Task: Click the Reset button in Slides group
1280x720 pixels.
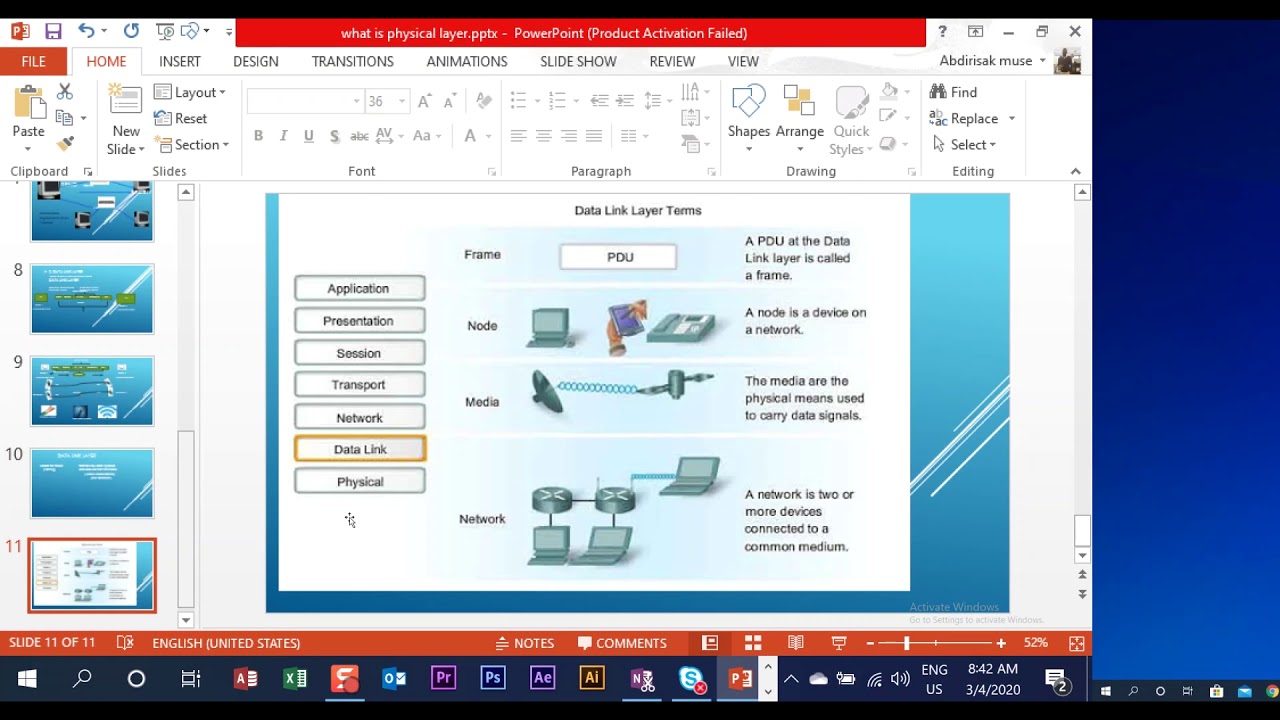Action: coord(181,118)
